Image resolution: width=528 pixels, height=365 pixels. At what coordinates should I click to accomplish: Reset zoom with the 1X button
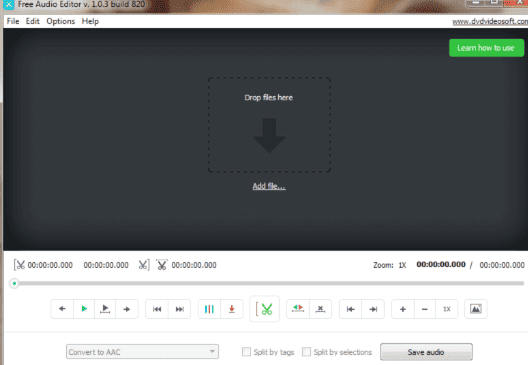click(447, 309)
